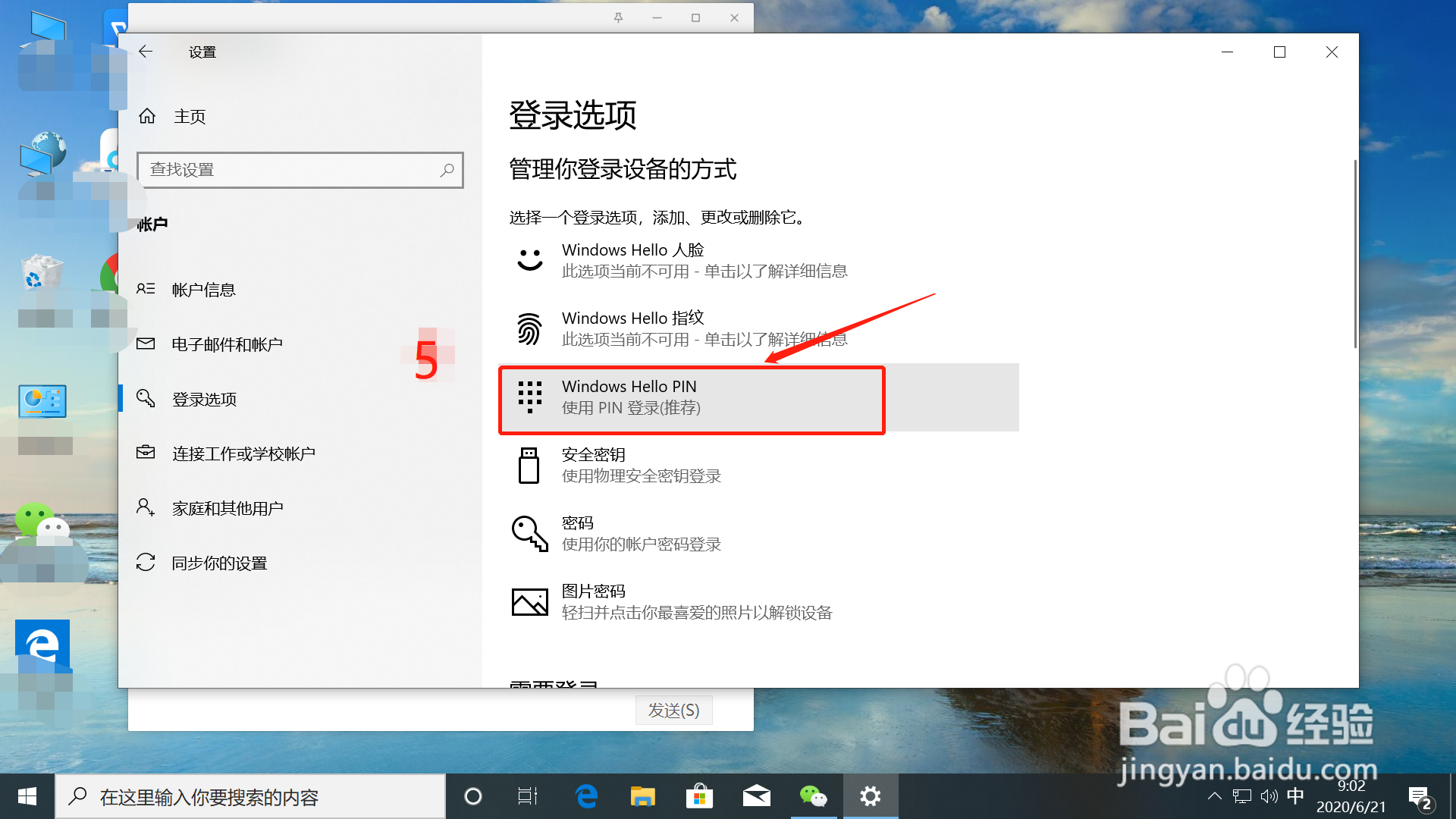This screenshot has height=819, width=1456.
Task: Click the 密码 key icon
Action: [x=530, y=533]
